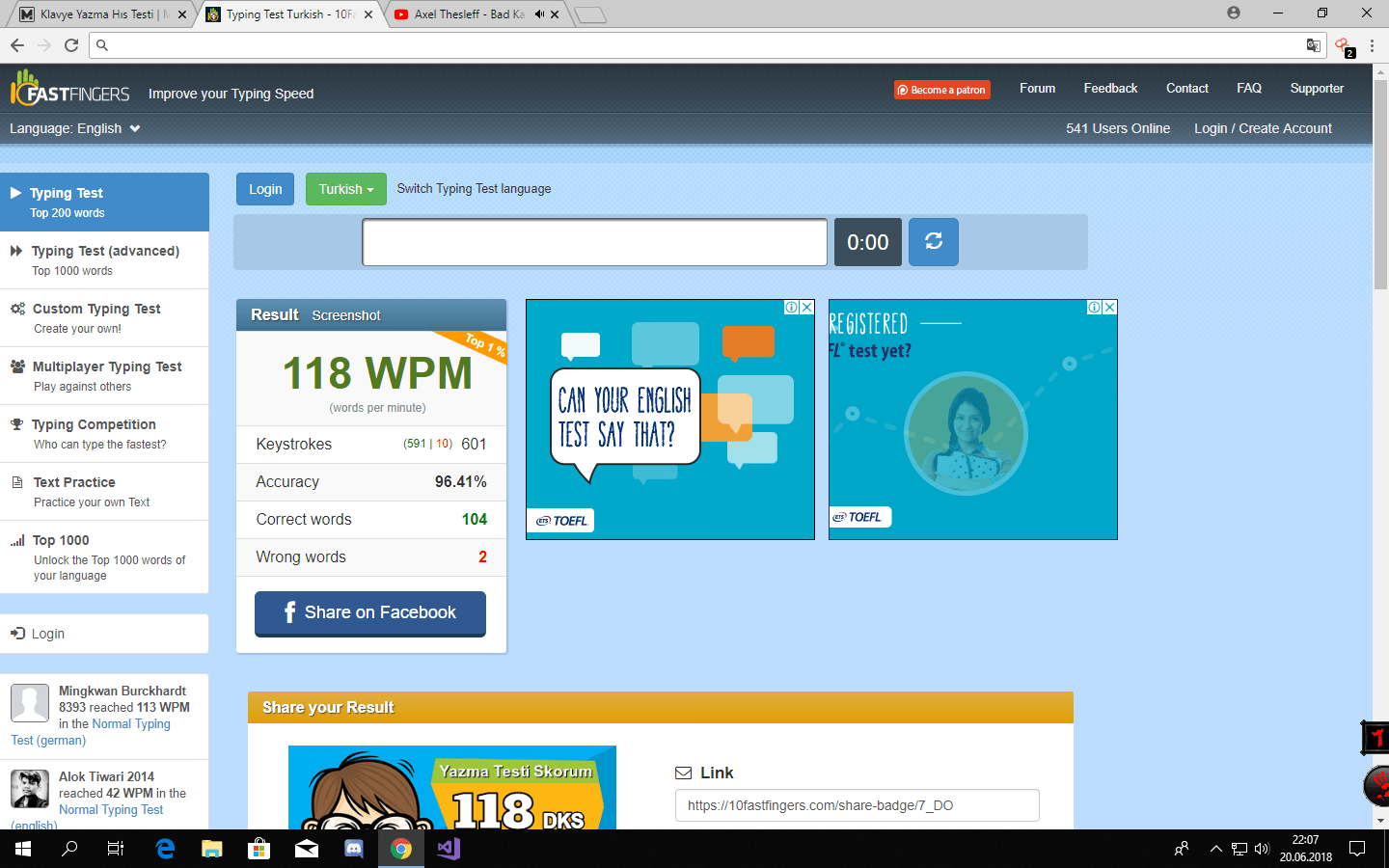Open the Feedback link

tap(1110, 88)
